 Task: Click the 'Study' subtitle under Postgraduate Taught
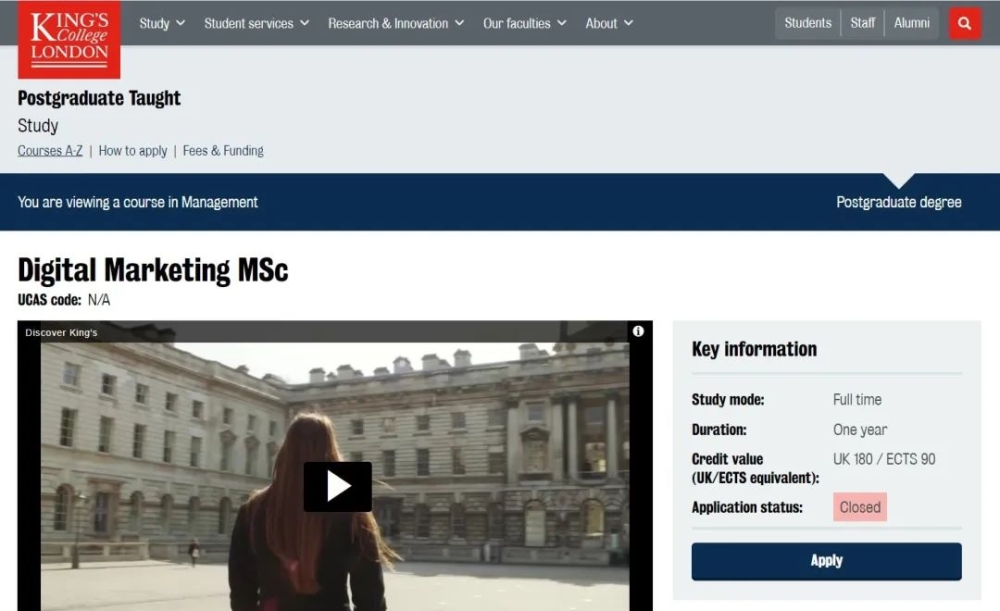pyautogui.click(x=38, y=126)
